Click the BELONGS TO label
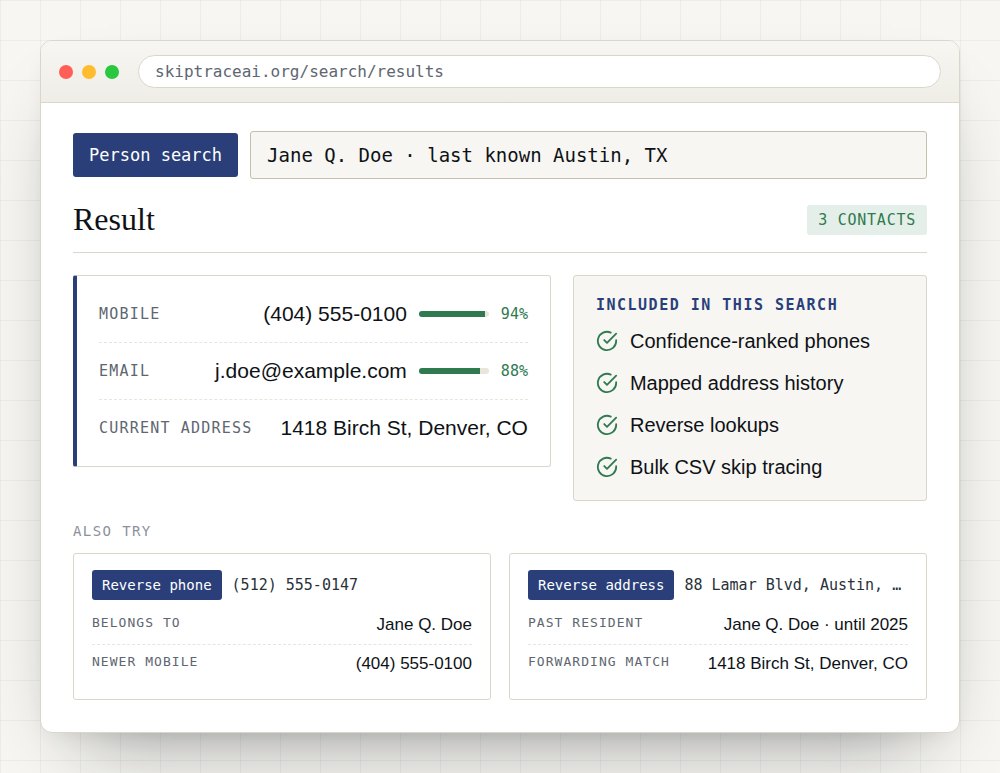This screenshot has height=773, width=1000. coord(136,622)
